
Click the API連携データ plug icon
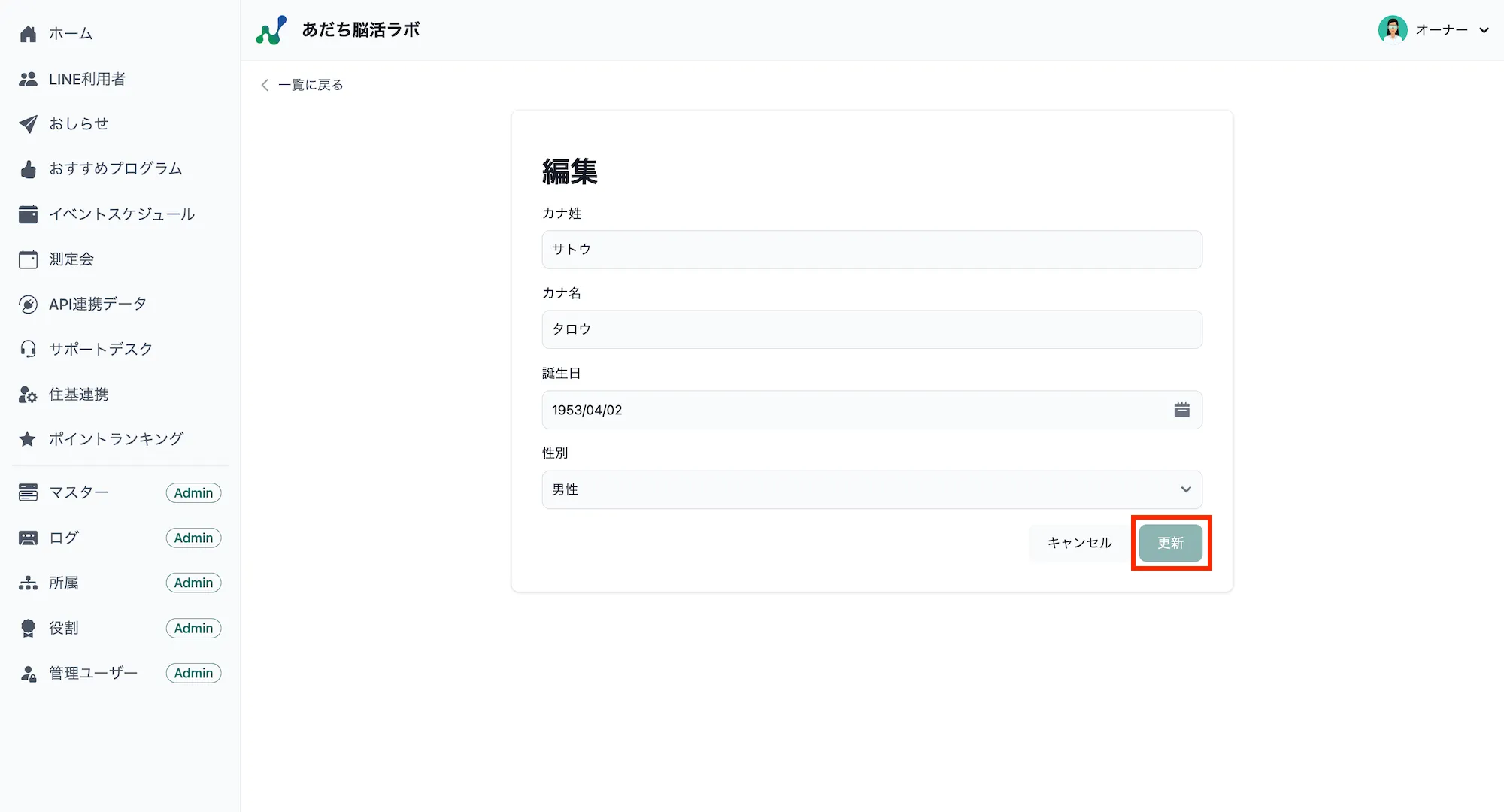(x=28, y=304)
